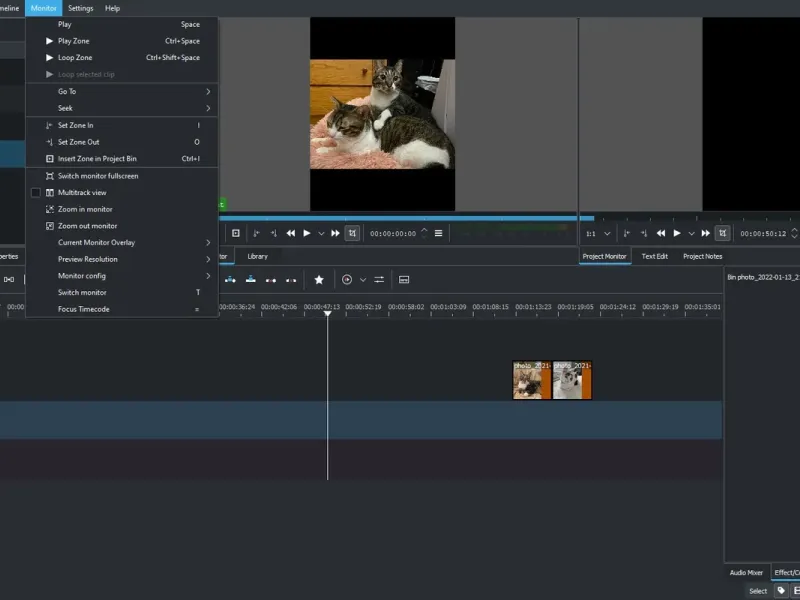Click the subtitle tool icon in timeline toolbar
800x600 pixels.
coord(405,280)
